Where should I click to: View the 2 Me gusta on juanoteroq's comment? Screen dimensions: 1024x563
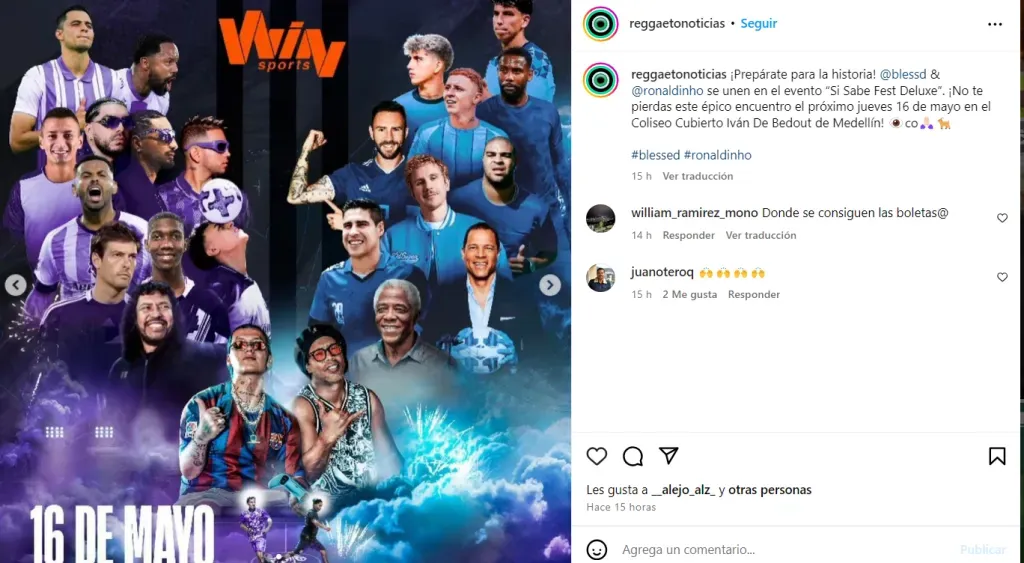[690, 295]
